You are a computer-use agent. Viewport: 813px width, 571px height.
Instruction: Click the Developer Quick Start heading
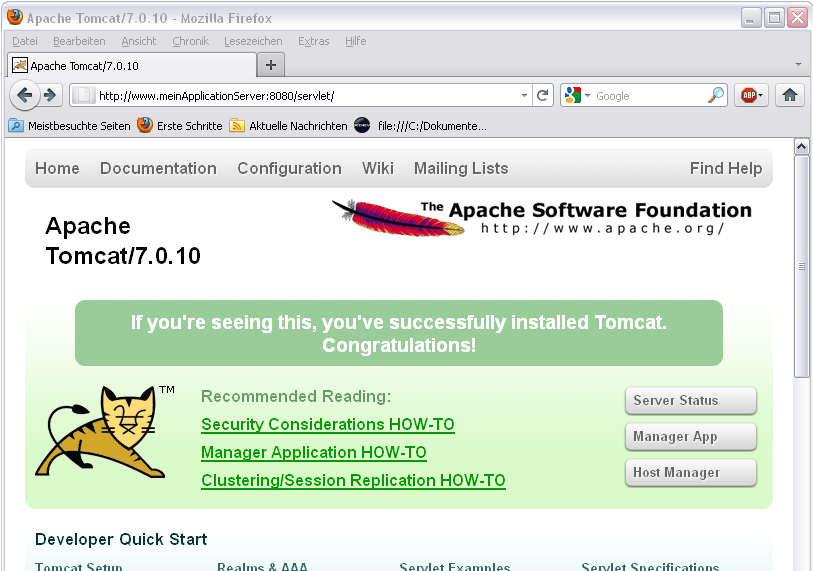[x=121, y=539]
